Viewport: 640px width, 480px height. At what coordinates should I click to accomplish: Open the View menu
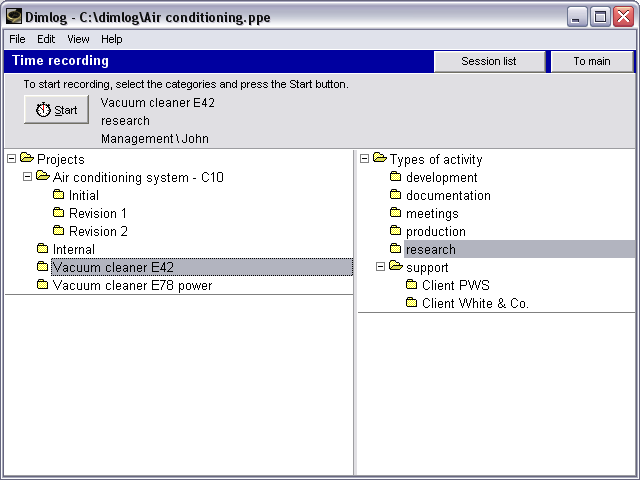click(78, 39)
